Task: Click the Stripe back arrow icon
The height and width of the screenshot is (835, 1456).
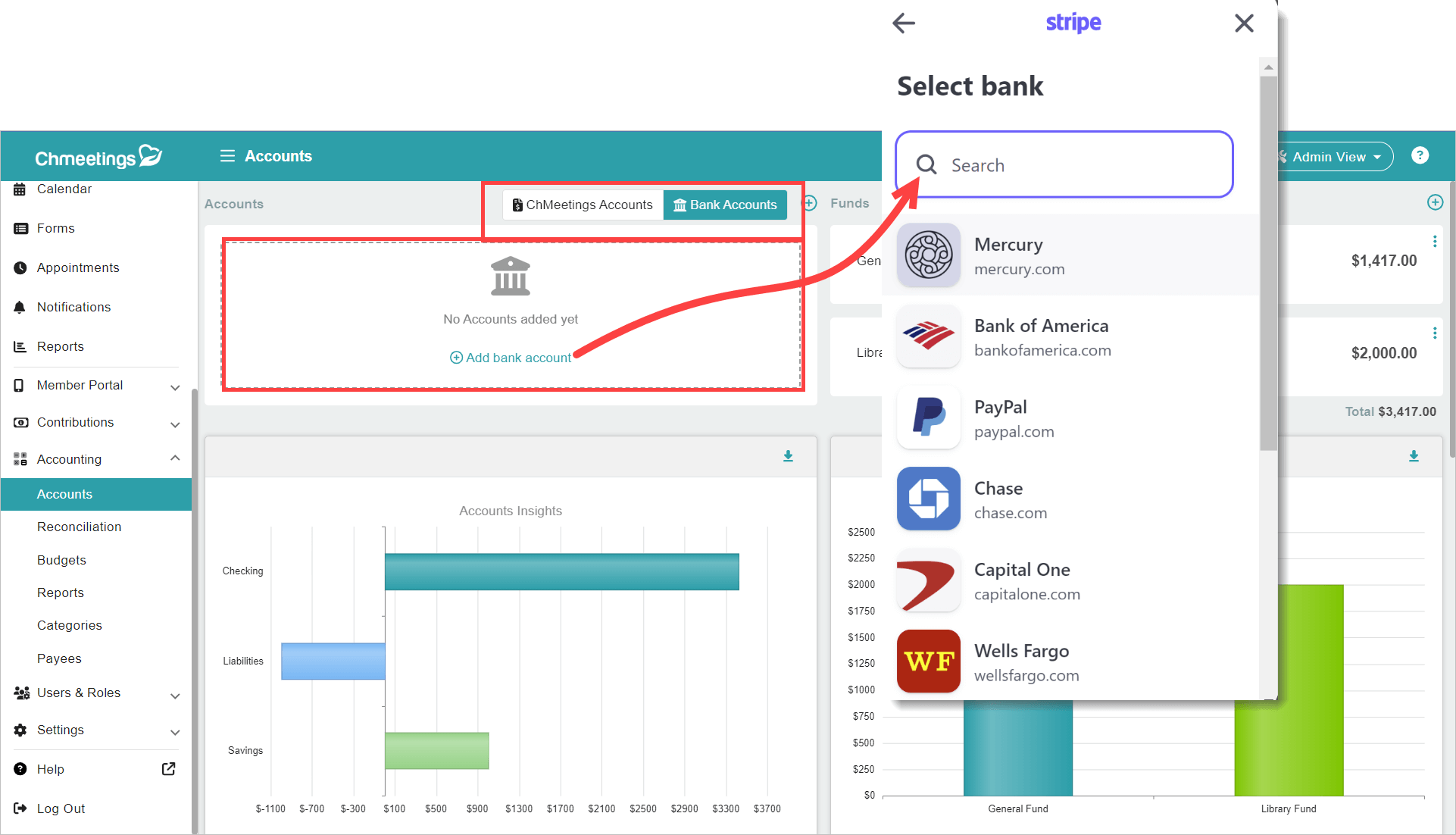Action: 904,23
